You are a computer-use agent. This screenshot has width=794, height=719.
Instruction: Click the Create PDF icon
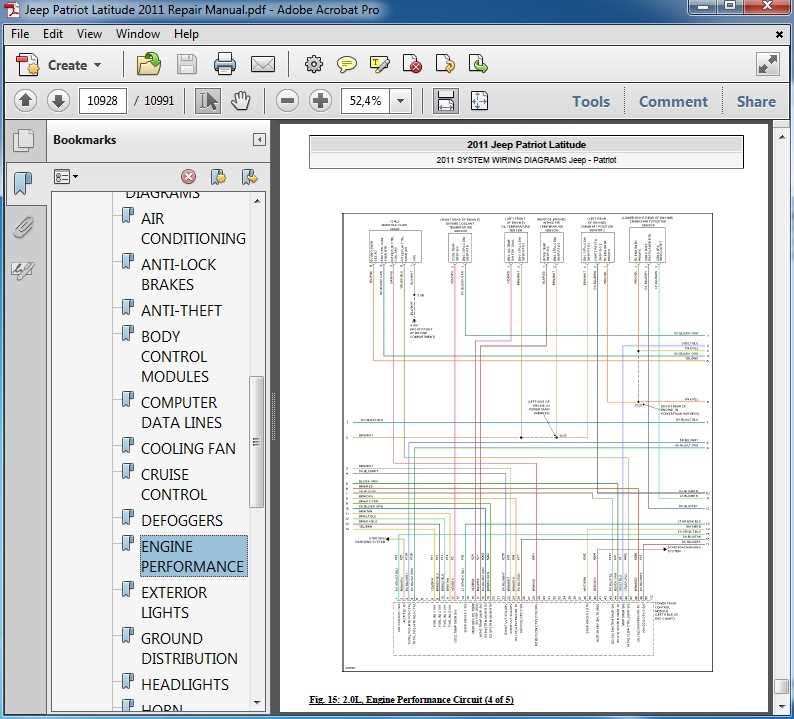(27, 65)
